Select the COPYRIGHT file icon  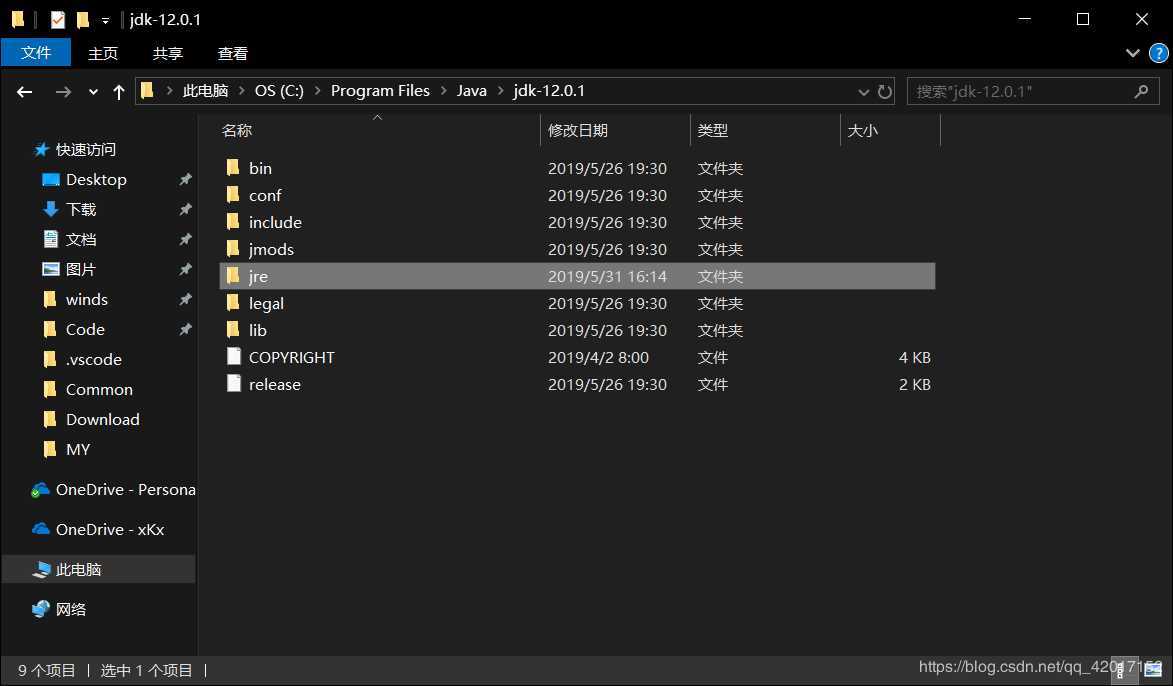coord(234,357)
